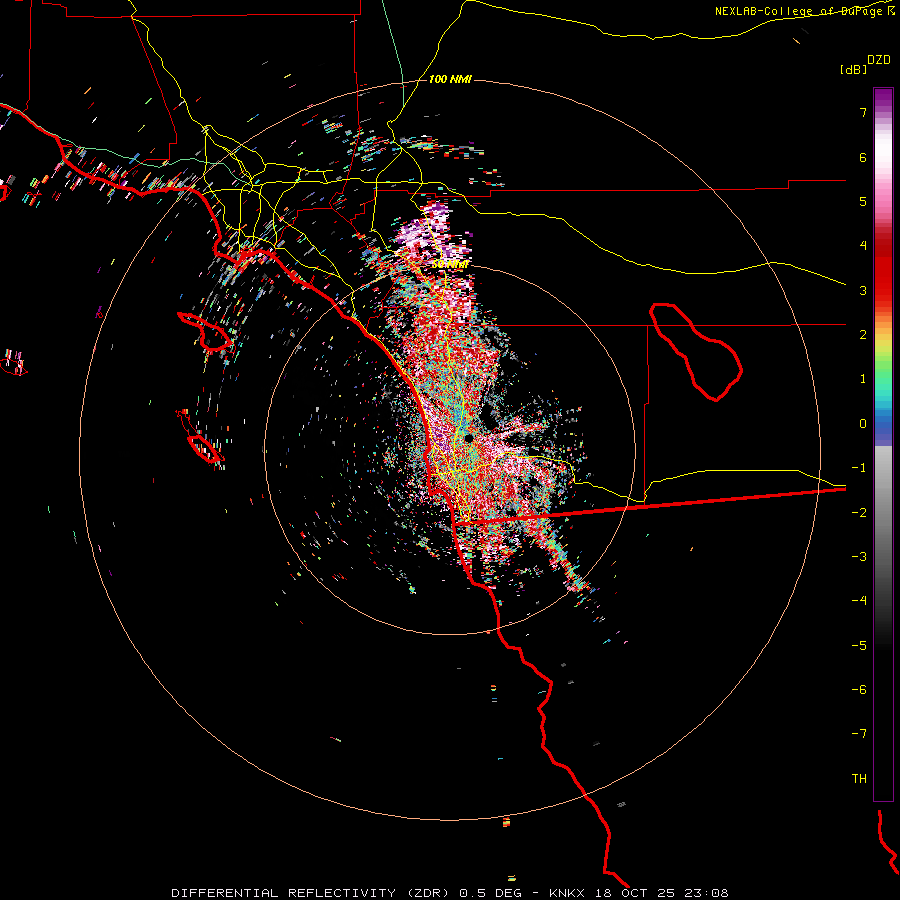Click the purple top of the color bar

tap(883, 99)
